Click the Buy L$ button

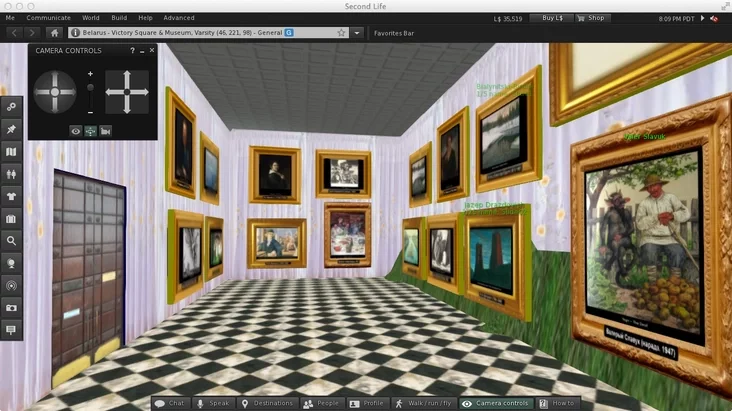[x=552, y=18]
